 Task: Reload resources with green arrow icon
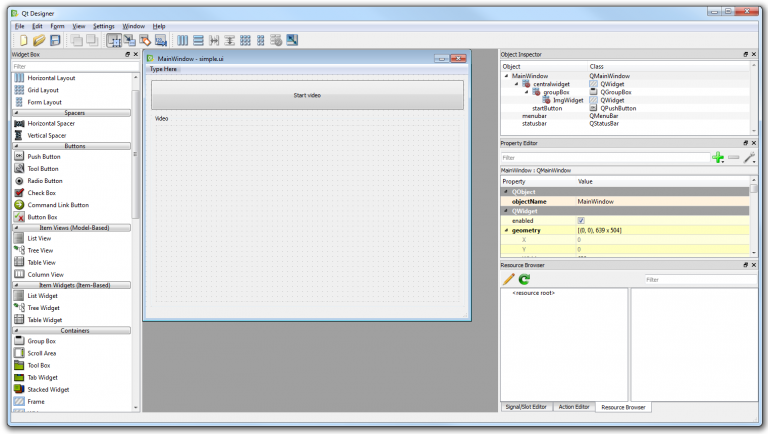[x=525, y=279]
